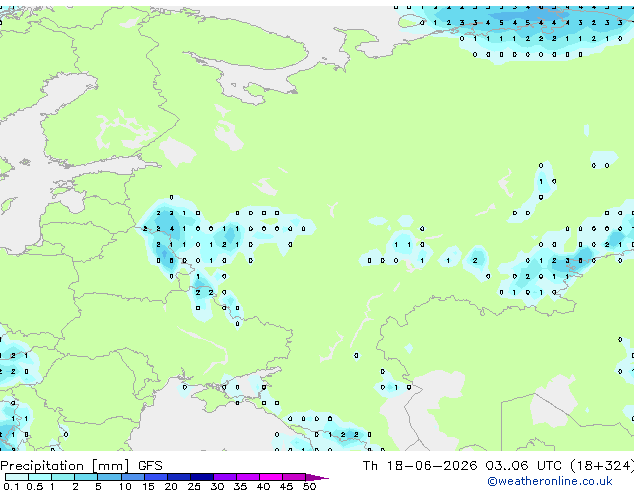Click the "Precipitation [mm] GFS" title text

pos(81,466)
